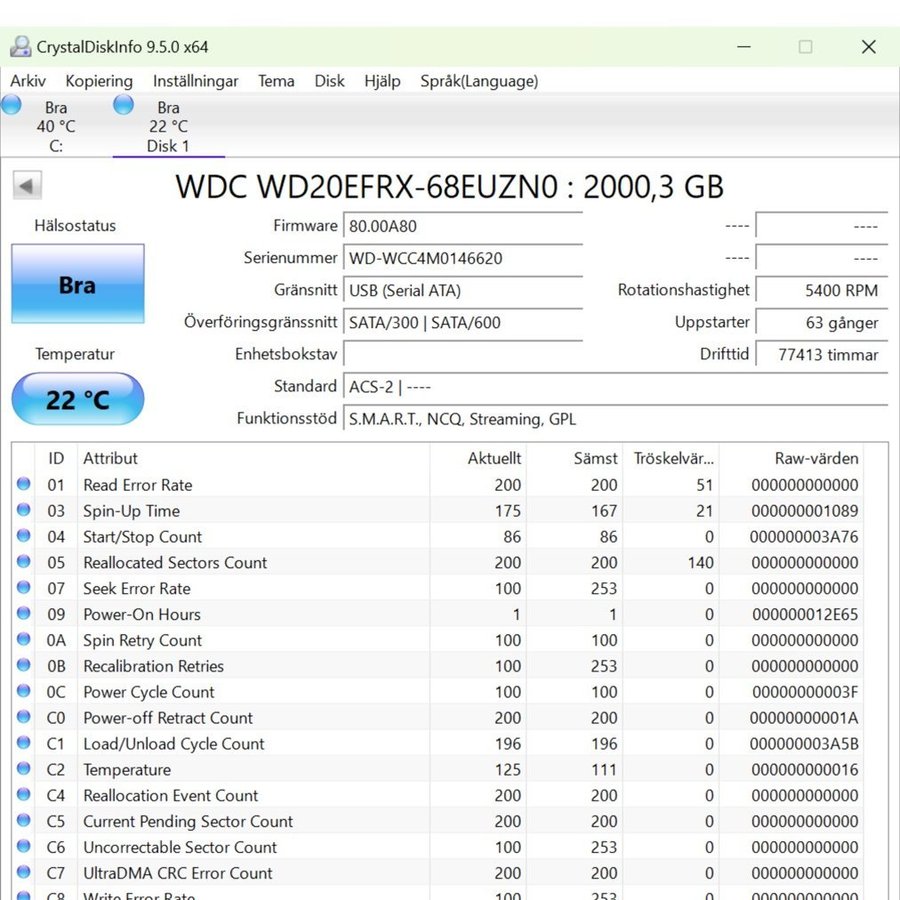Click the blue Bra health status button
The image size is (900, 900).
pyautogui.click(x=77, y=285)
